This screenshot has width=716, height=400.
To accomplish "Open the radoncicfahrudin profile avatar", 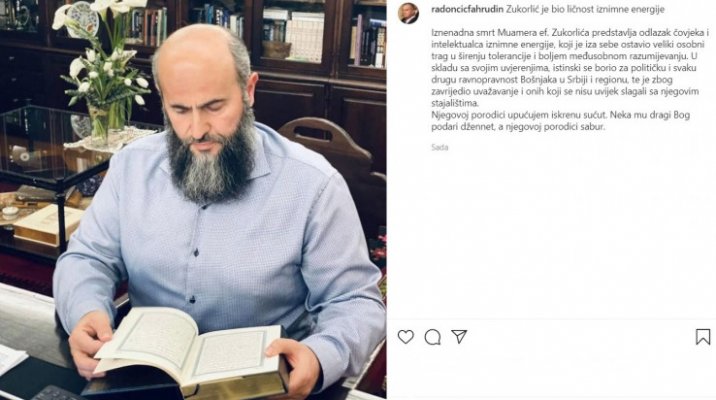I will pos(408,13).
